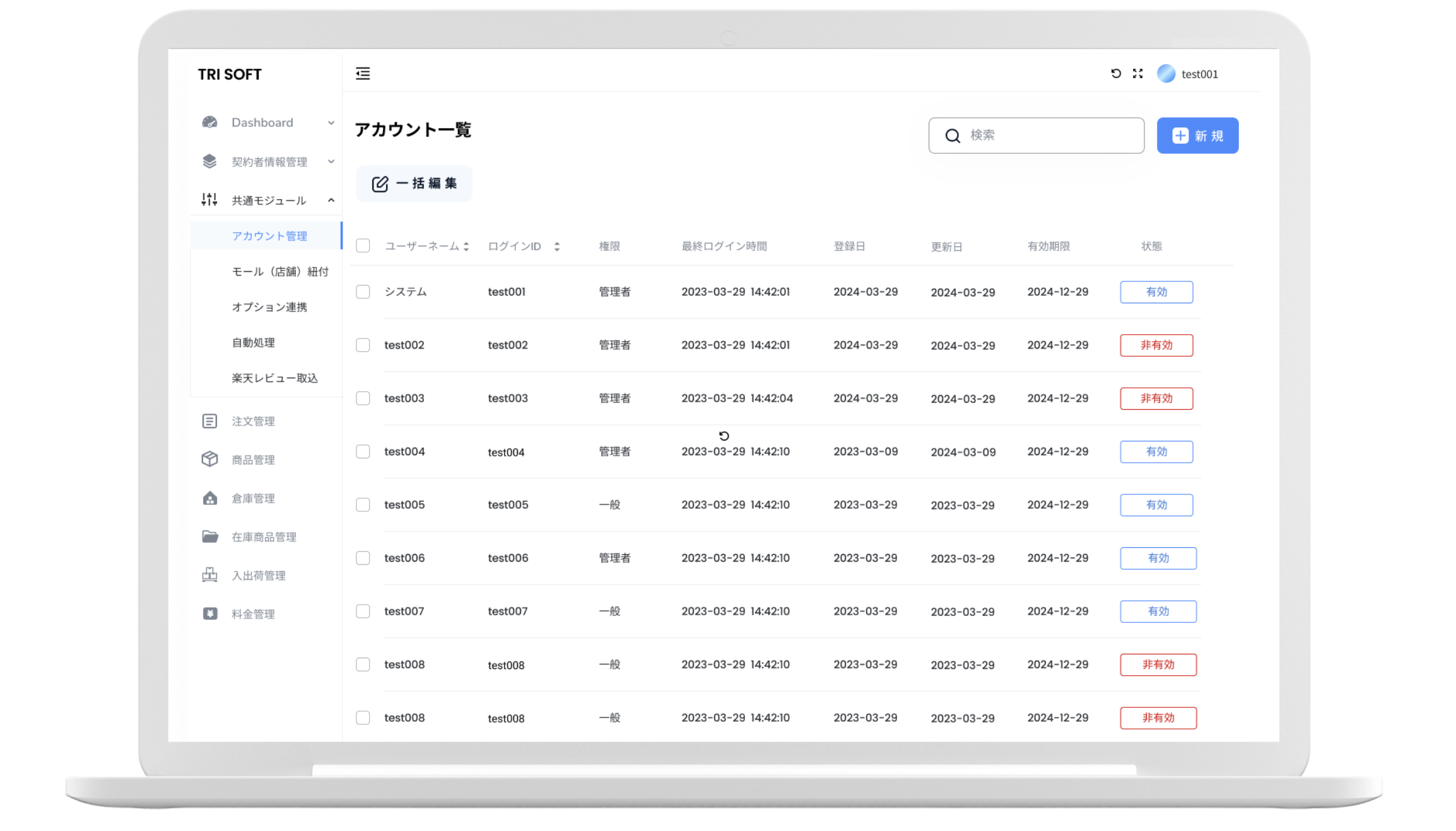Viewport: 1456px width, 831px height.
Task: Select the Dashboard globe icon
Action: 210,122
